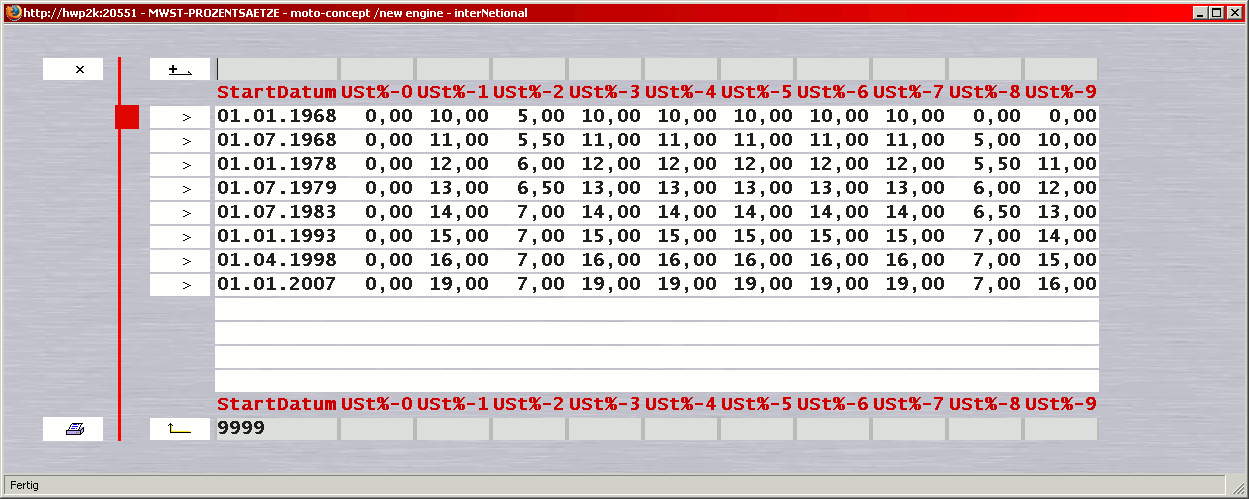
Task: Select the 01.01.2007 date cell
Action: pyautogui.click(x=277, y=285)
